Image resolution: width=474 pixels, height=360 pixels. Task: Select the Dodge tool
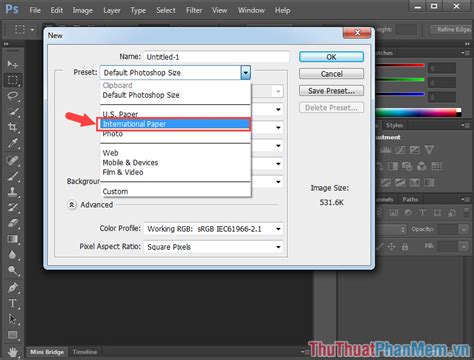point(13,270)
